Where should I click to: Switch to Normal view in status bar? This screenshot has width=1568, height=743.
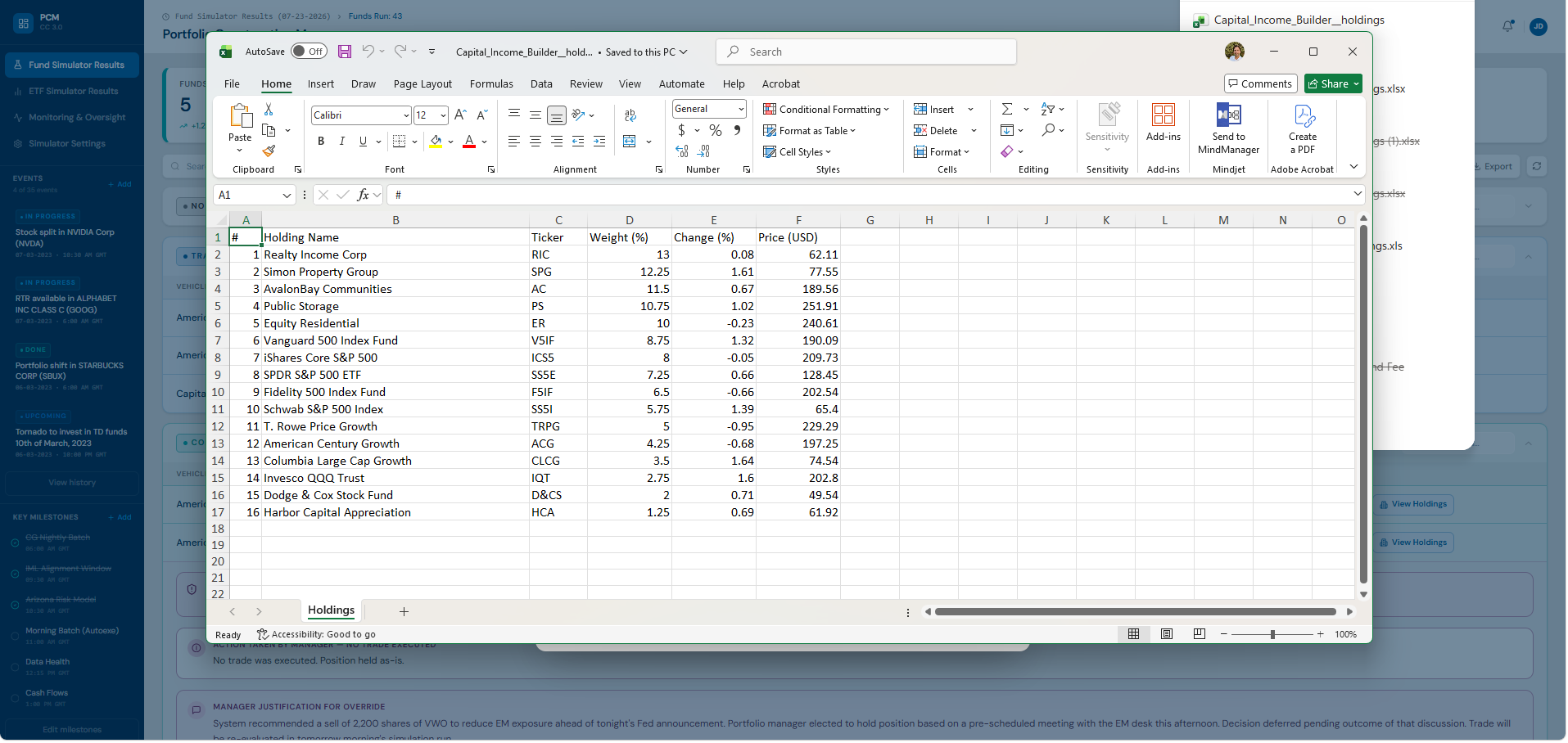point(1134,635)
